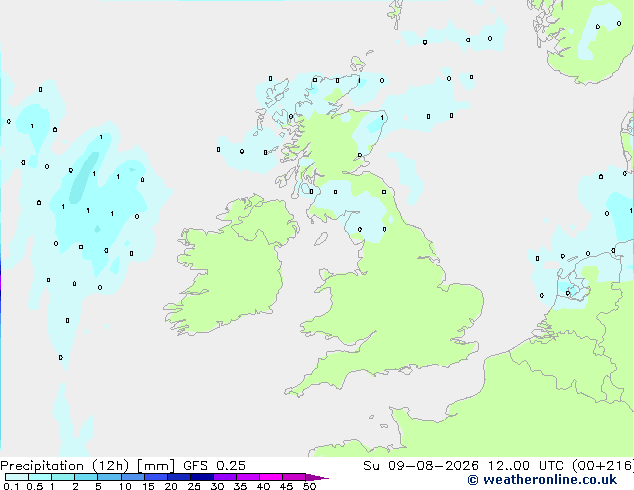Image resolution: width=634 pixels, height=490 pixels.
Task: Click the '0.5' legend scale label
Action: [x=35, y=486]
